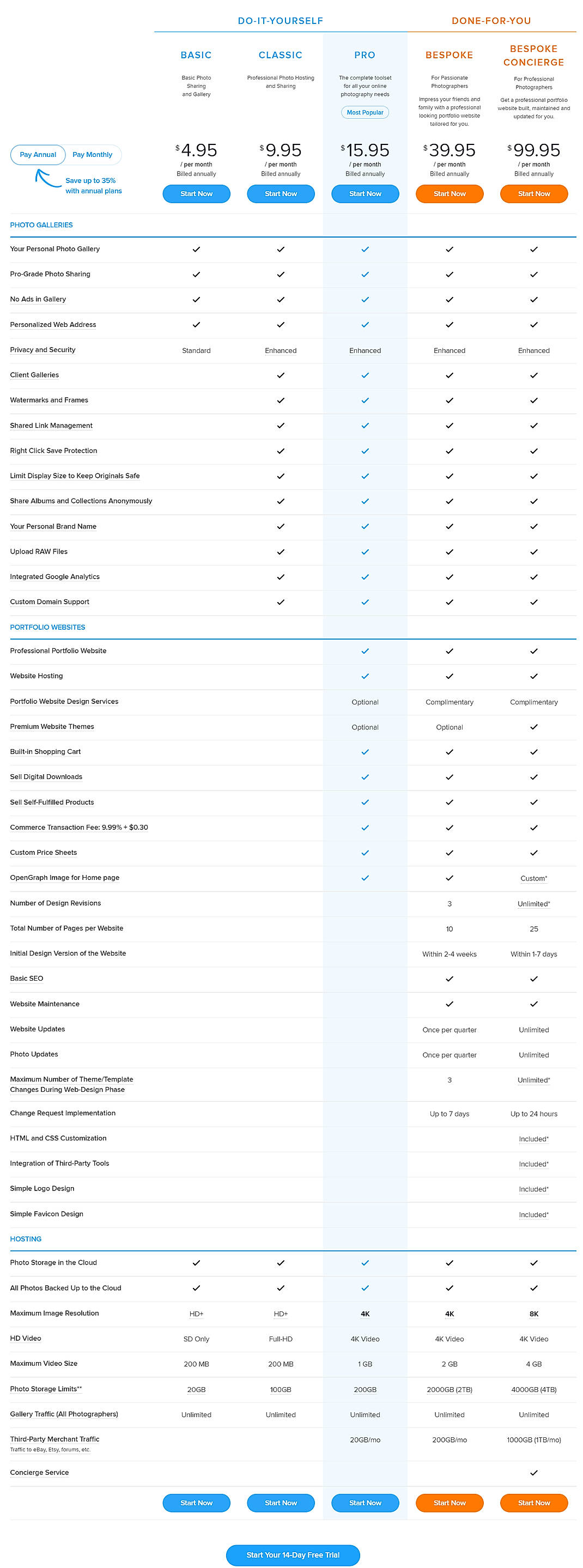Click Classic checkmark beside Client Galleries
The width and height of the screenshot is (583, 1568).
pyautogui.click(x=281, y=375)
